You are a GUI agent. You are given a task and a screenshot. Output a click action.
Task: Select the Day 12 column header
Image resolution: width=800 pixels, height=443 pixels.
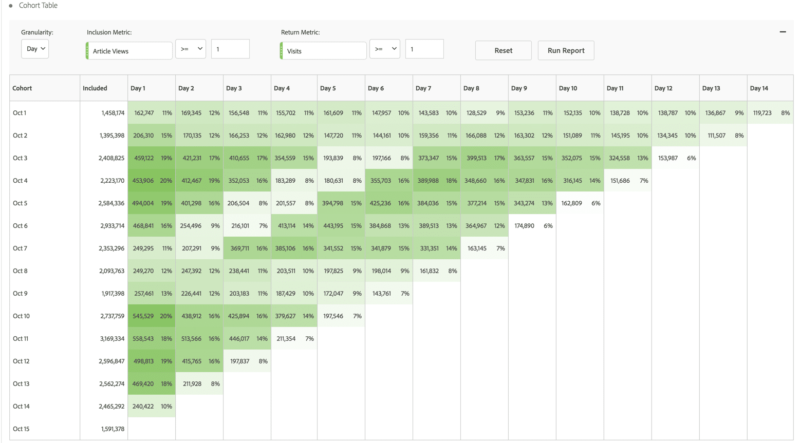[675, 88]
